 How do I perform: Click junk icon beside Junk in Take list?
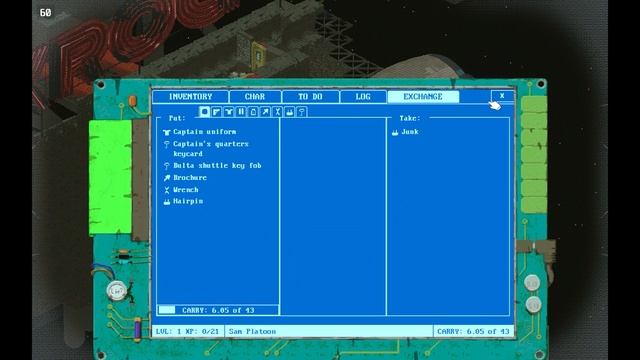[395, 133]
